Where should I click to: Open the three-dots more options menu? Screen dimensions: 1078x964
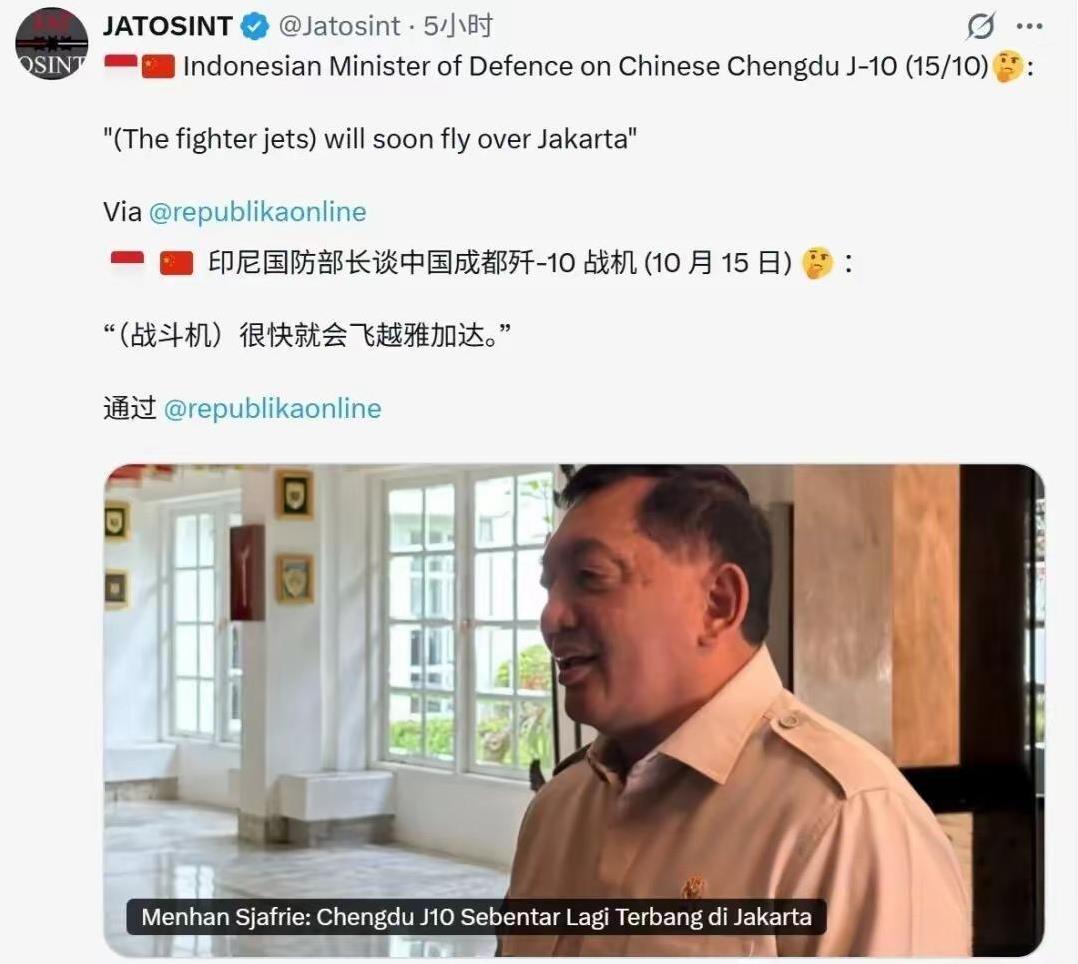(1028, 27)
